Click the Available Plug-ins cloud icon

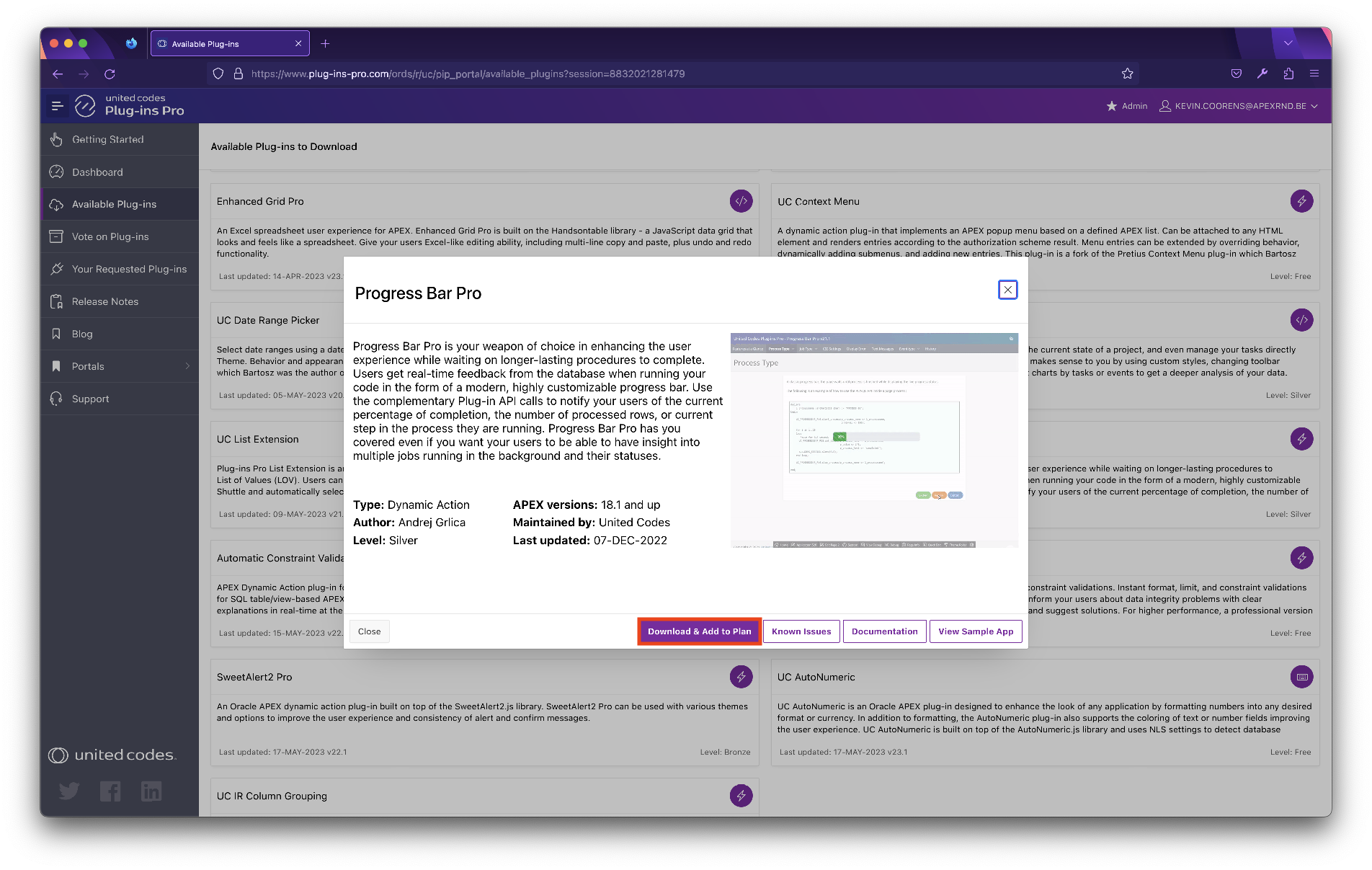coord(56,205)
